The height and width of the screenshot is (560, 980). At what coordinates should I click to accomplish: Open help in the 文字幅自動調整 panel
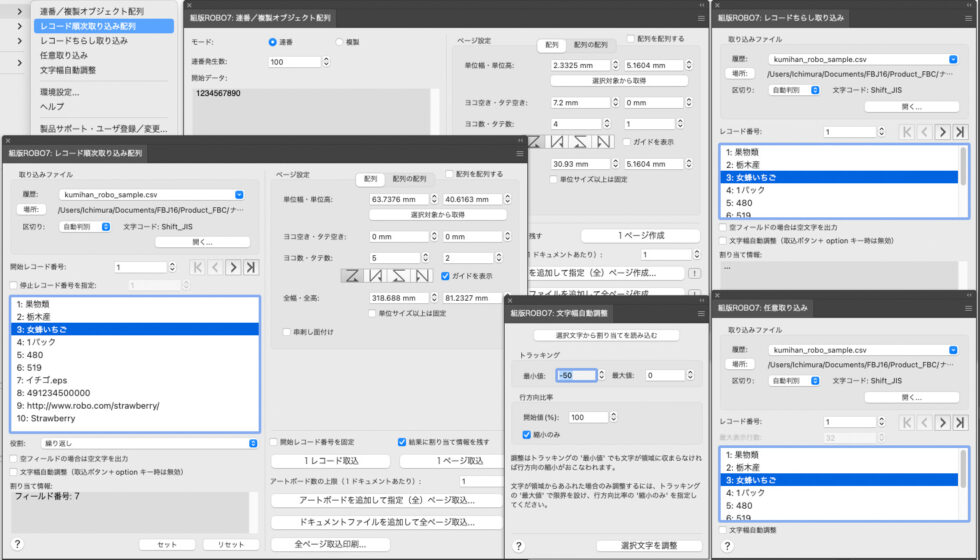[x=518, y=546]
